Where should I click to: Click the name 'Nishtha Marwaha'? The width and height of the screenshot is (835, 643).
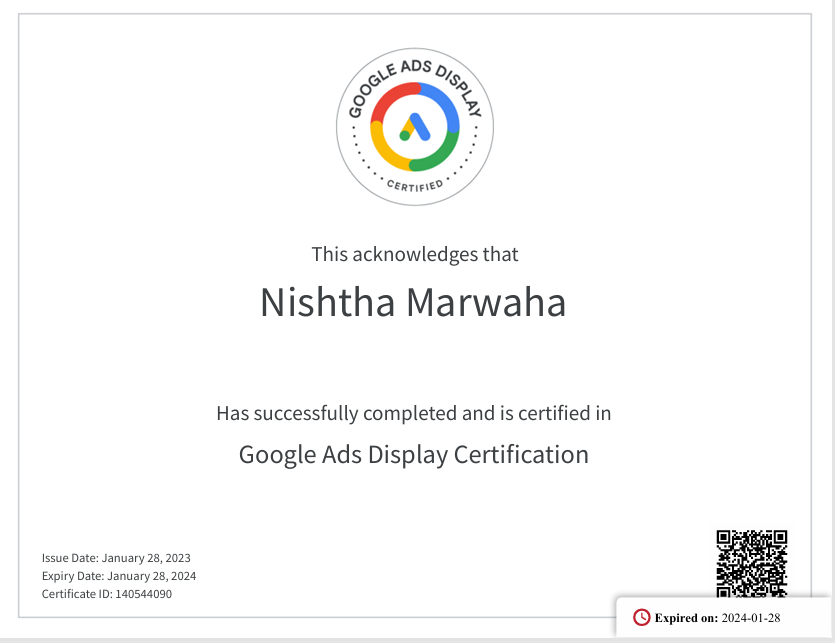point(413,303)
